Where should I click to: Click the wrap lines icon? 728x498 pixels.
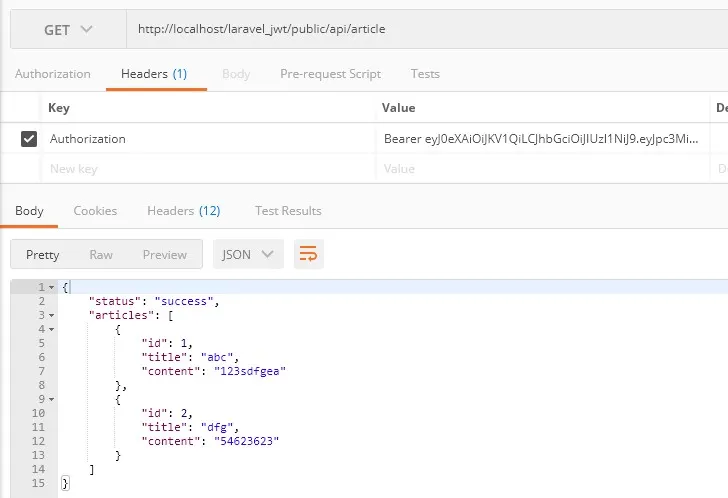(308, 254)
